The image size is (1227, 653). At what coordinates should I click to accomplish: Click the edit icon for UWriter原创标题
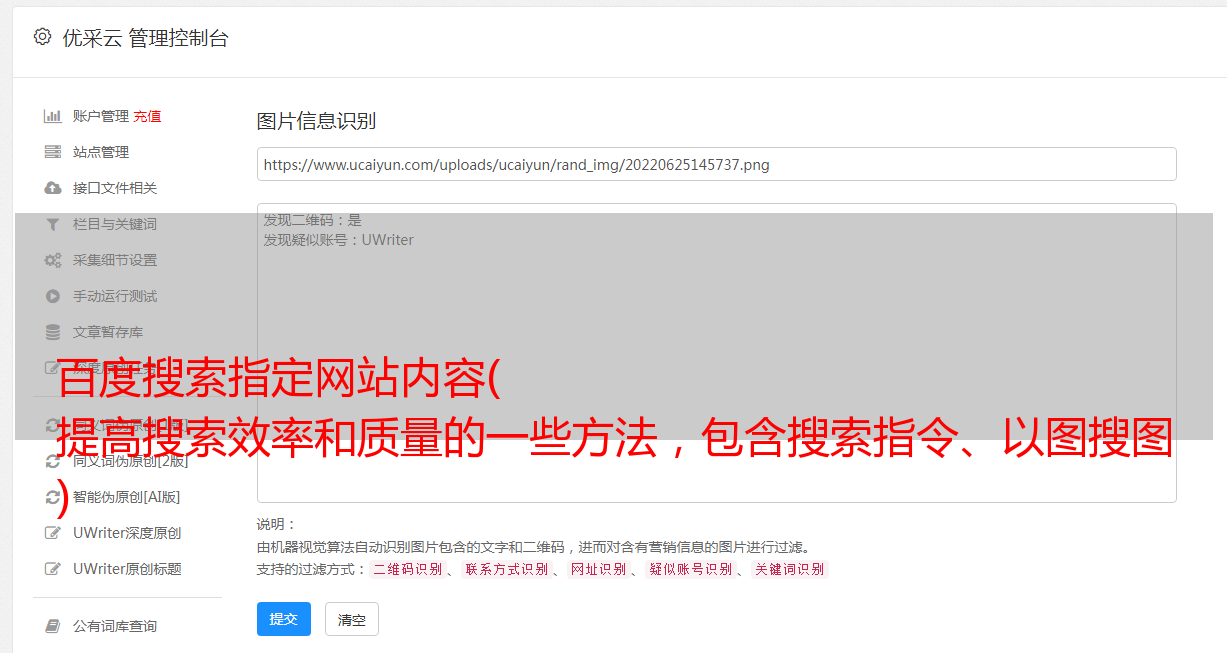[x=53, y=569]
